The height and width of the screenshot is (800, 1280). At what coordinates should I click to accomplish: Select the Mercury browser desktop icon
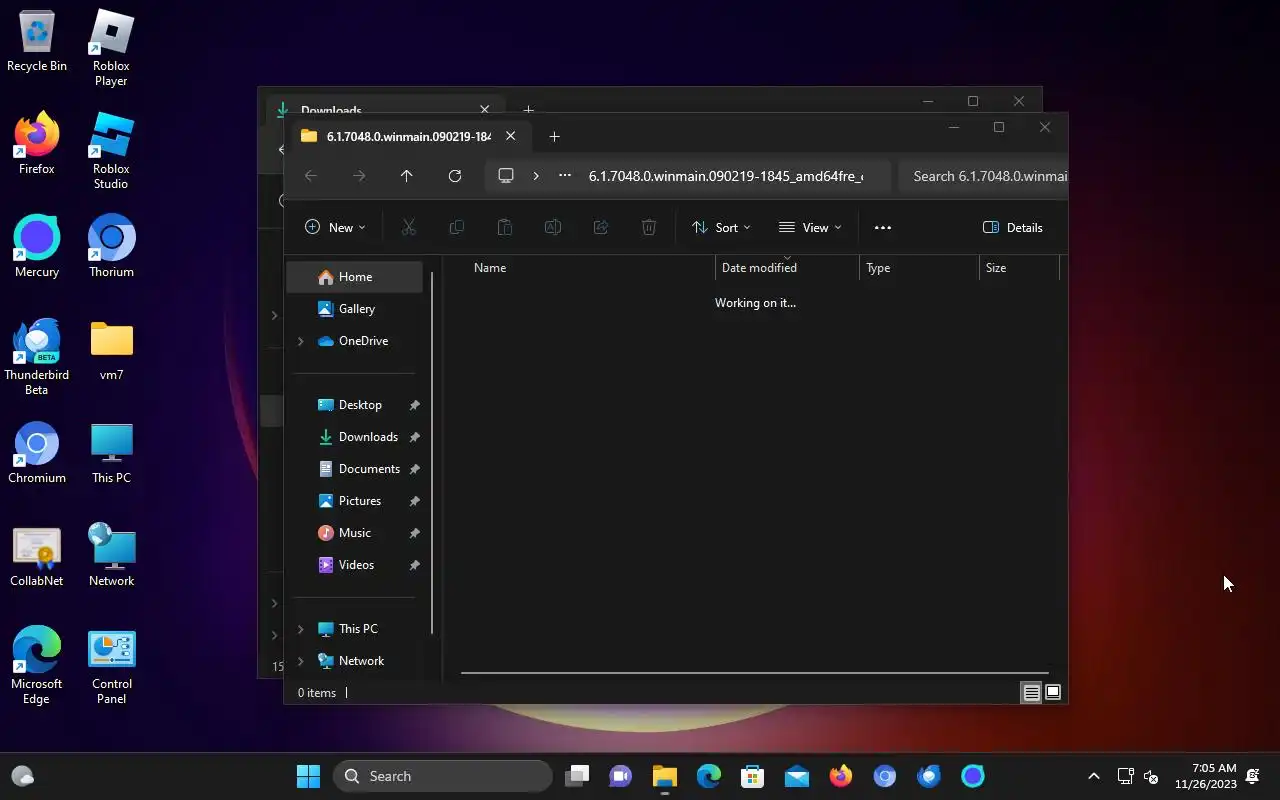pyautogui.click(x=37, y=246)
